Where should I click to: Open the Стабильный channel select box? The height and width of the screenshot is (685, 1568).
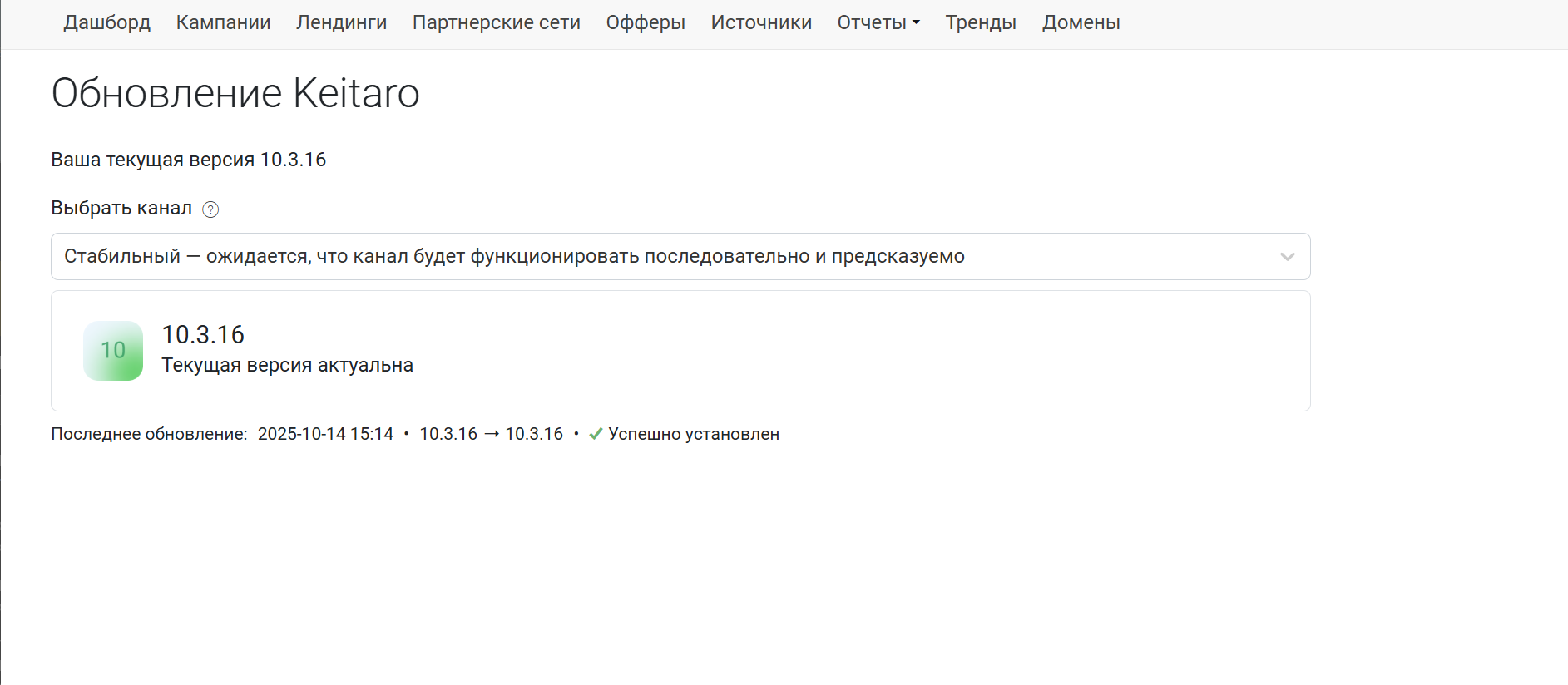point(665,256)
